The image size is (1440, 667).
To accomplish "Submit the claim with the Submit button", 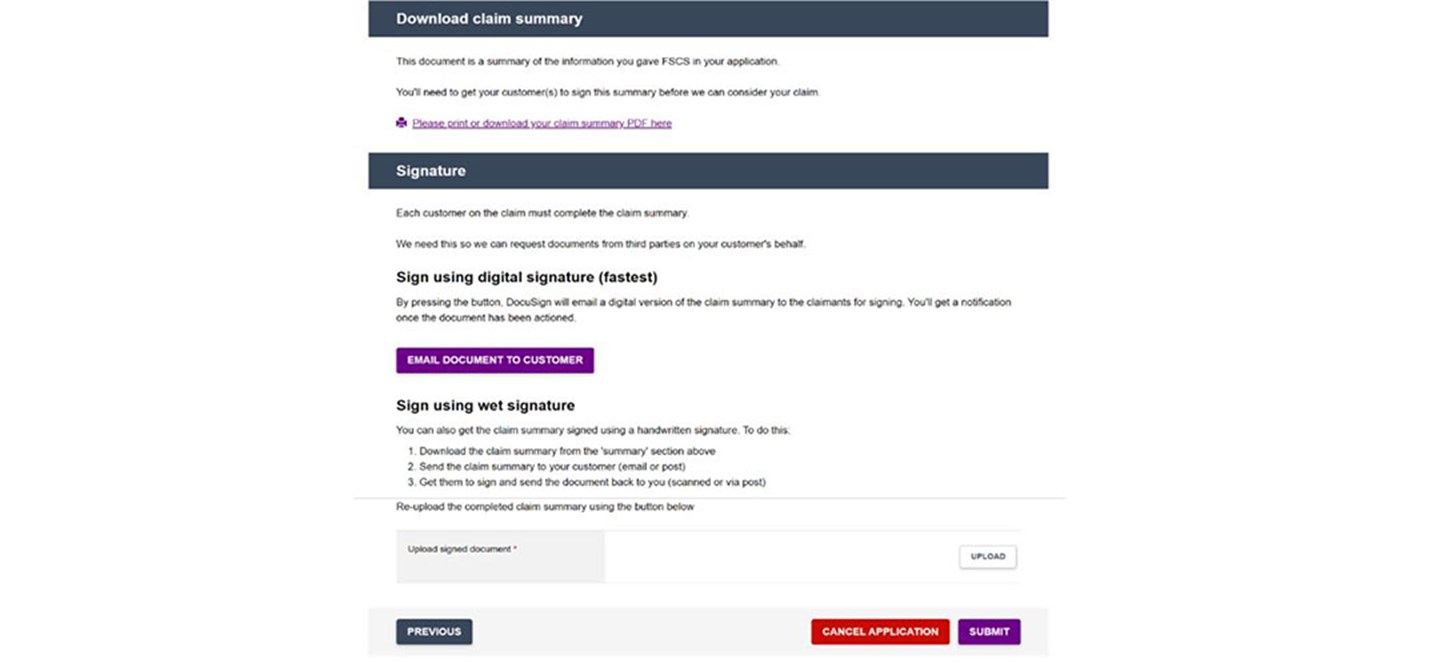I will [989, 632].
